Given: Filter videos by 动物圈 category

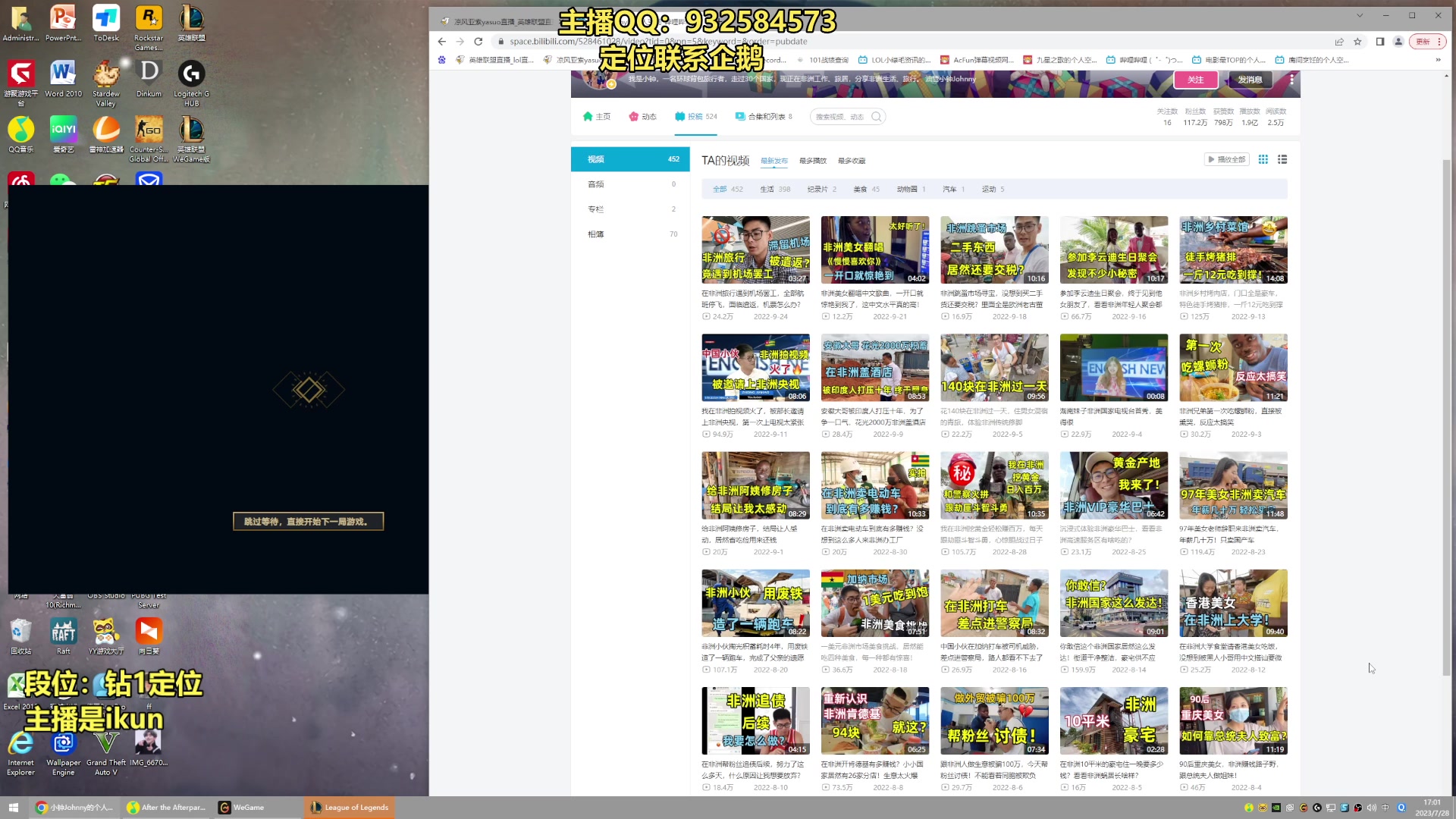Looking at the screenshot, I should click(912, 190).
